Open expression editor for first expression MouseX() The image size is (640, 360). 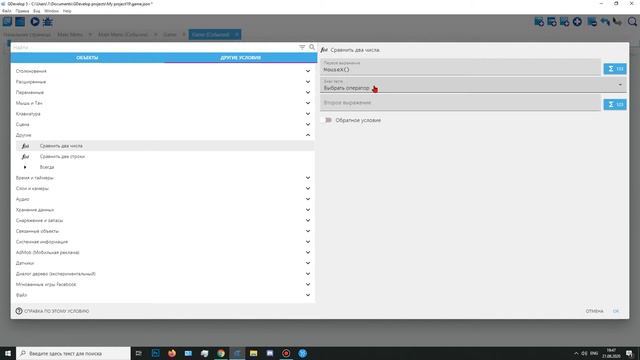pos(615,69)
